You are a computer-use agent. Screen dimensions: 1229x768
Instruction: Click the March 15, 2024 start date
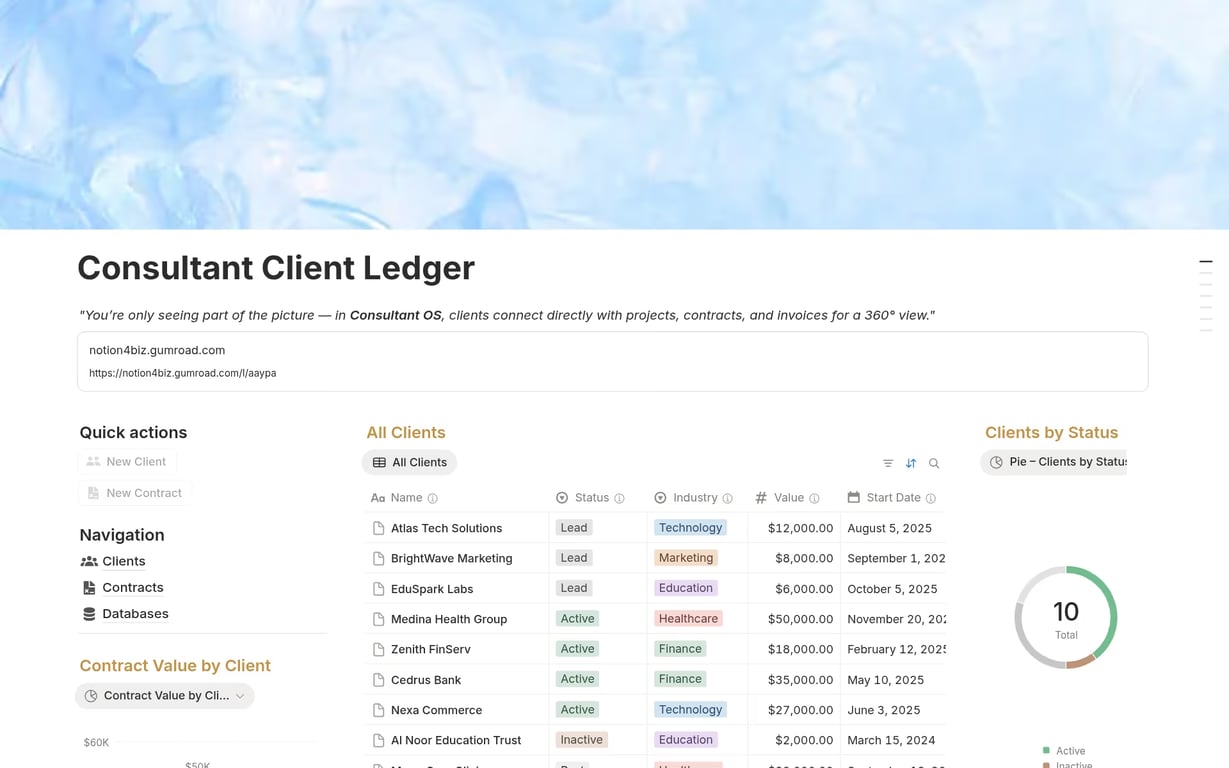[x=889, y=740]
